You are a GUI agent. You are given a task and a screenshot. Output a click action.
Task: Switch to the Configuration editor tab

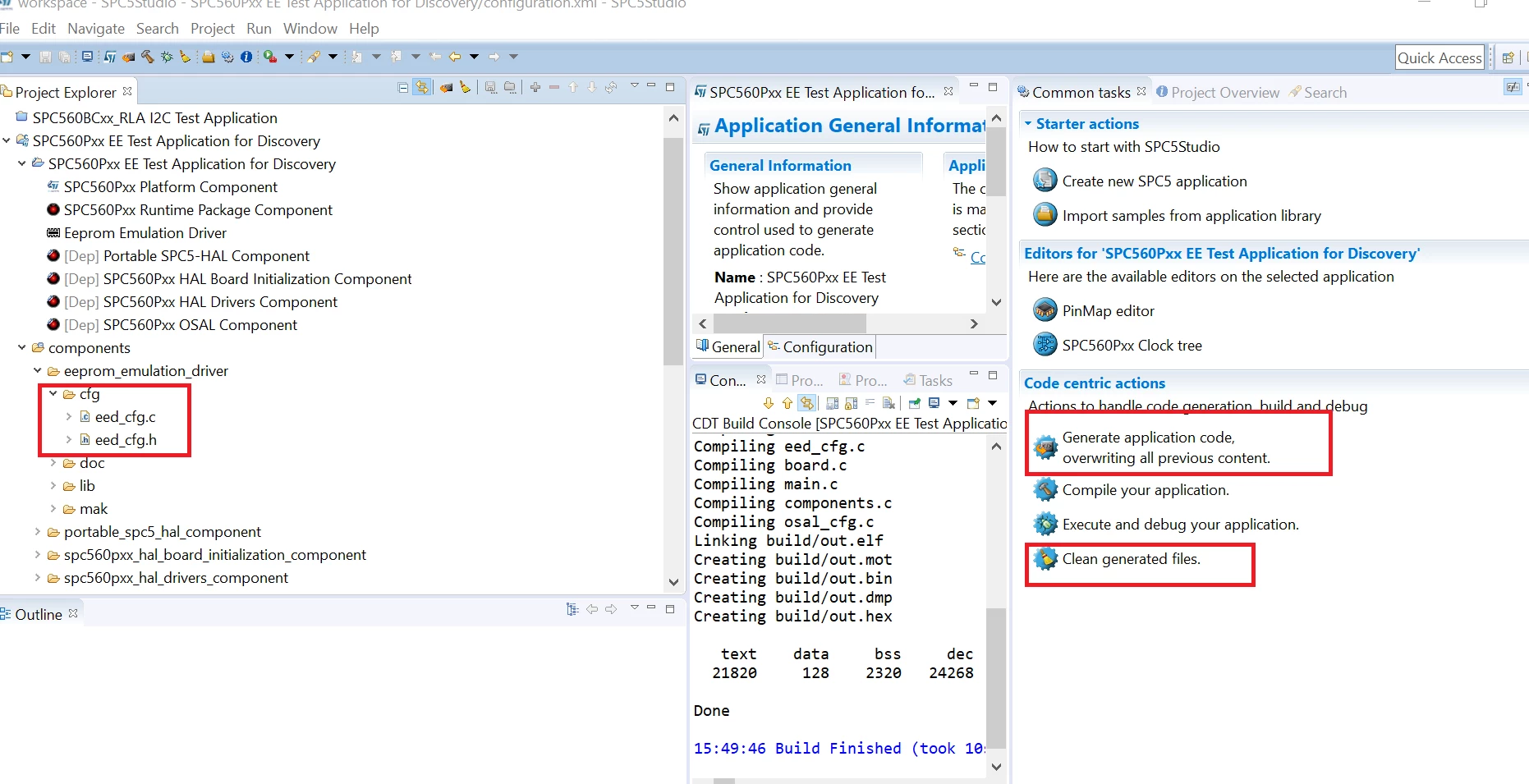pos(820,346)
